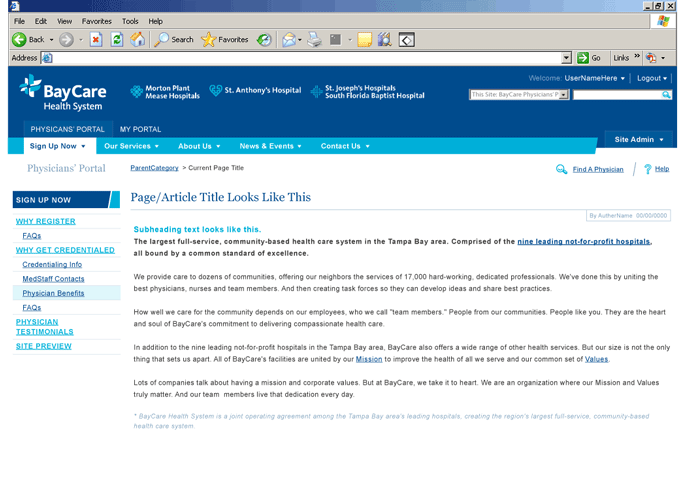Open the This Site search scope dropdown

click(564, 94)
